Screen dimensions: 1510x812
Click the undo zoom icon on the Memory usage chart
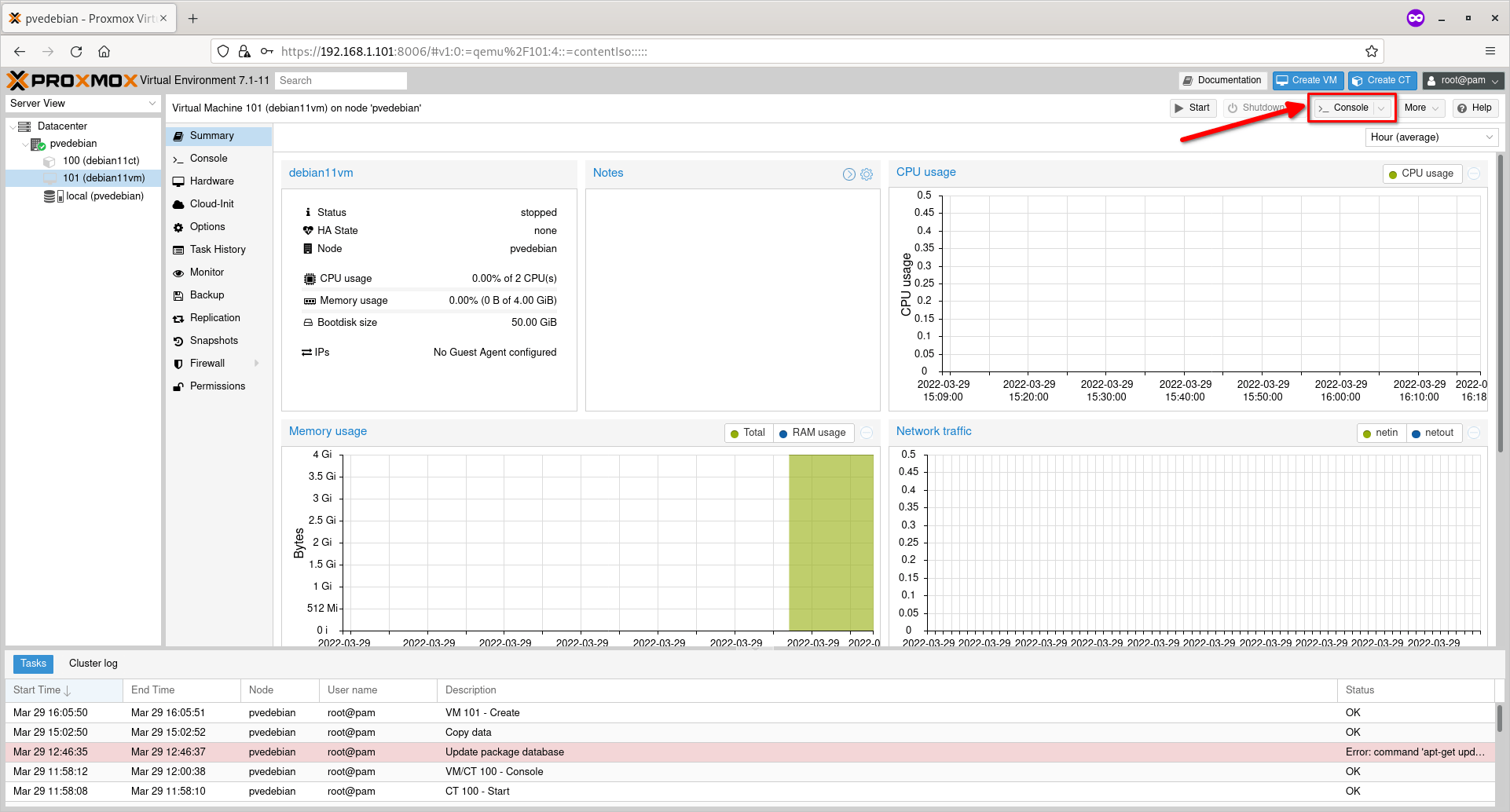coord(867,433)
